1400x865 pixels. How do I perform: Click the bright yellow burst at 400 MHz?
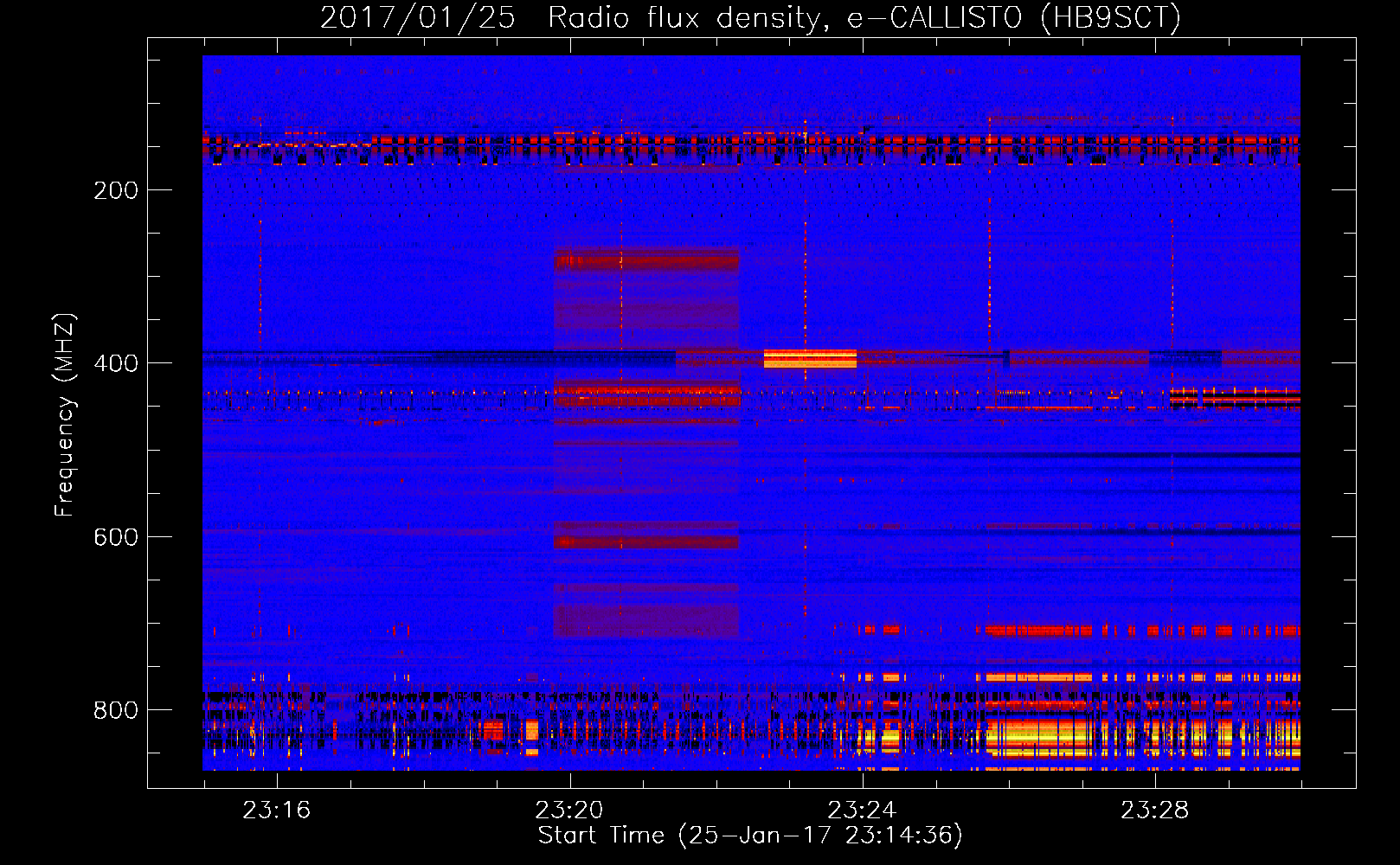click(810, 358)
